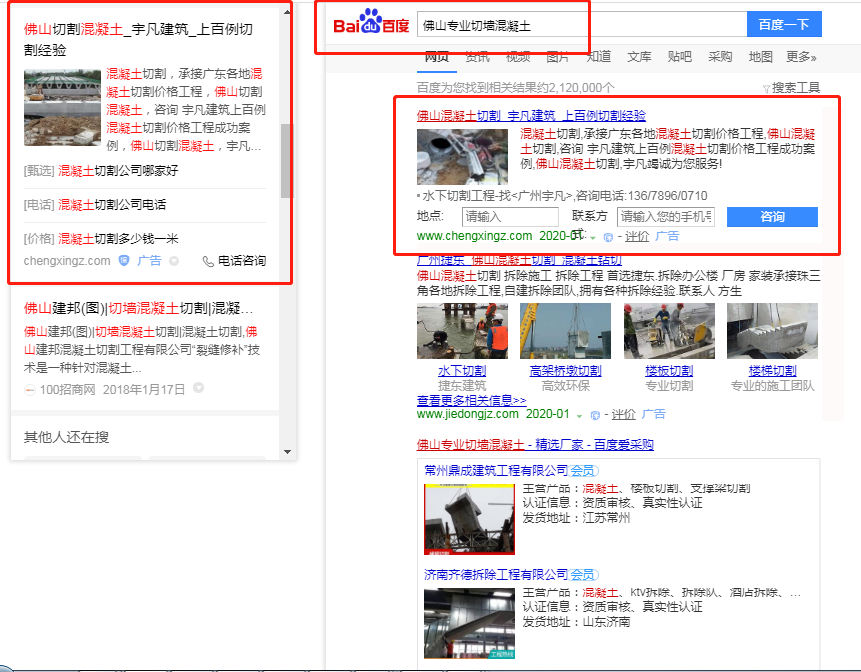Viewport: 861px width, 672px height.
Task: Click the blue 咨询 button
Action: pos(772,217)
